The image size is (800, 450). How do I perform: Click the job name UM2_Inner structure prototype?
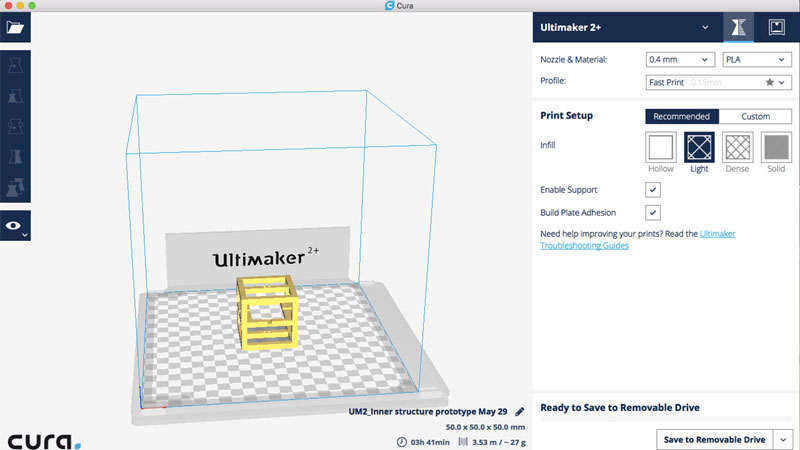tap(428, 412)
